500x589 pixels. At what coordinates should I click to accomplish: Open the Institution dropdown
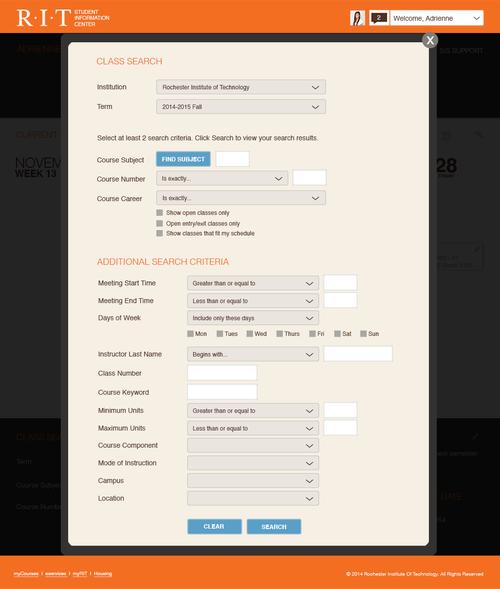click(241, 87)
